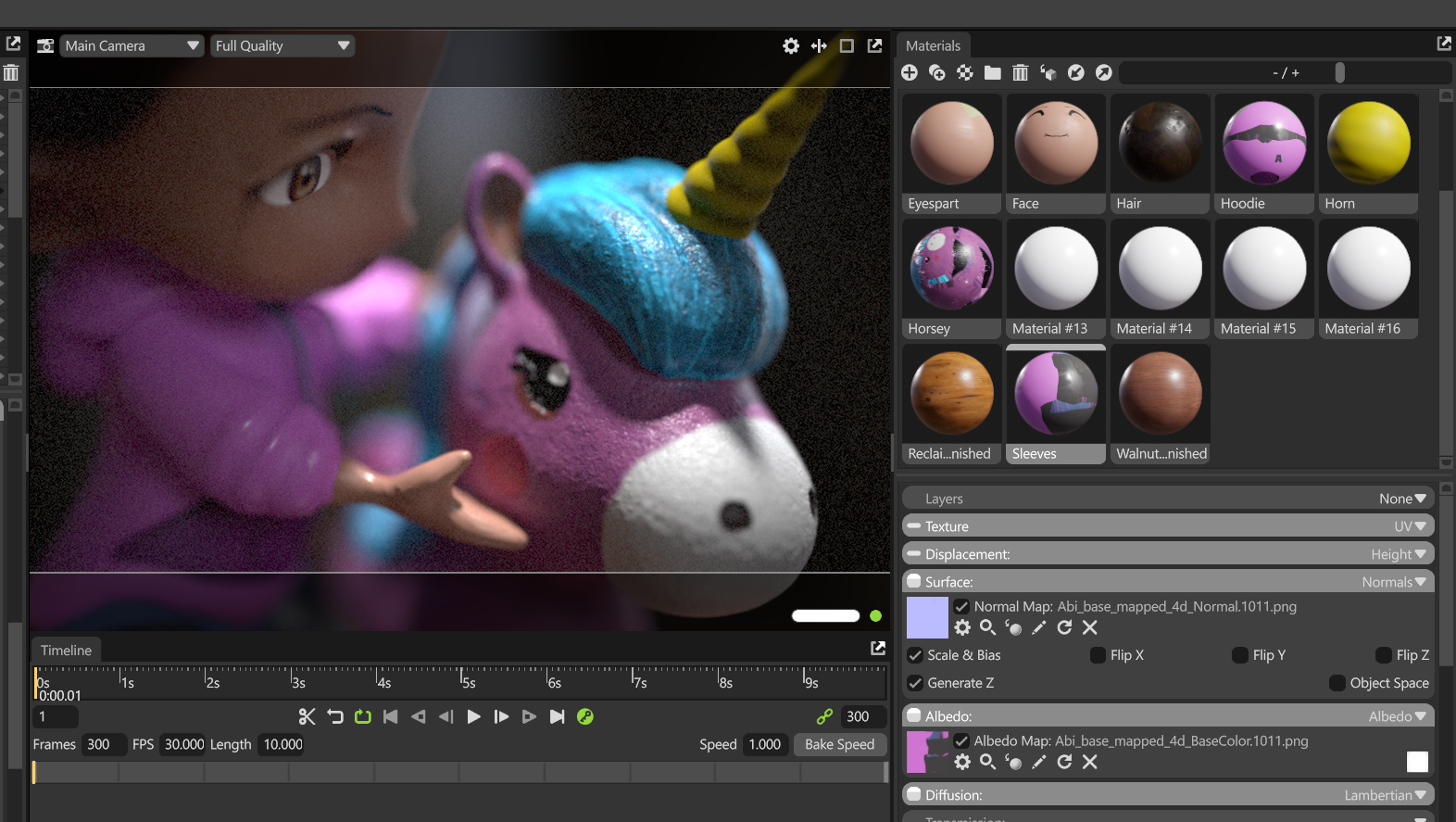The height and width of the screenshot is (822, 1456).
Task: Click the checkered sphere icon in Materials toolbar
Action: pyautogui.click(x=965, y=72)
